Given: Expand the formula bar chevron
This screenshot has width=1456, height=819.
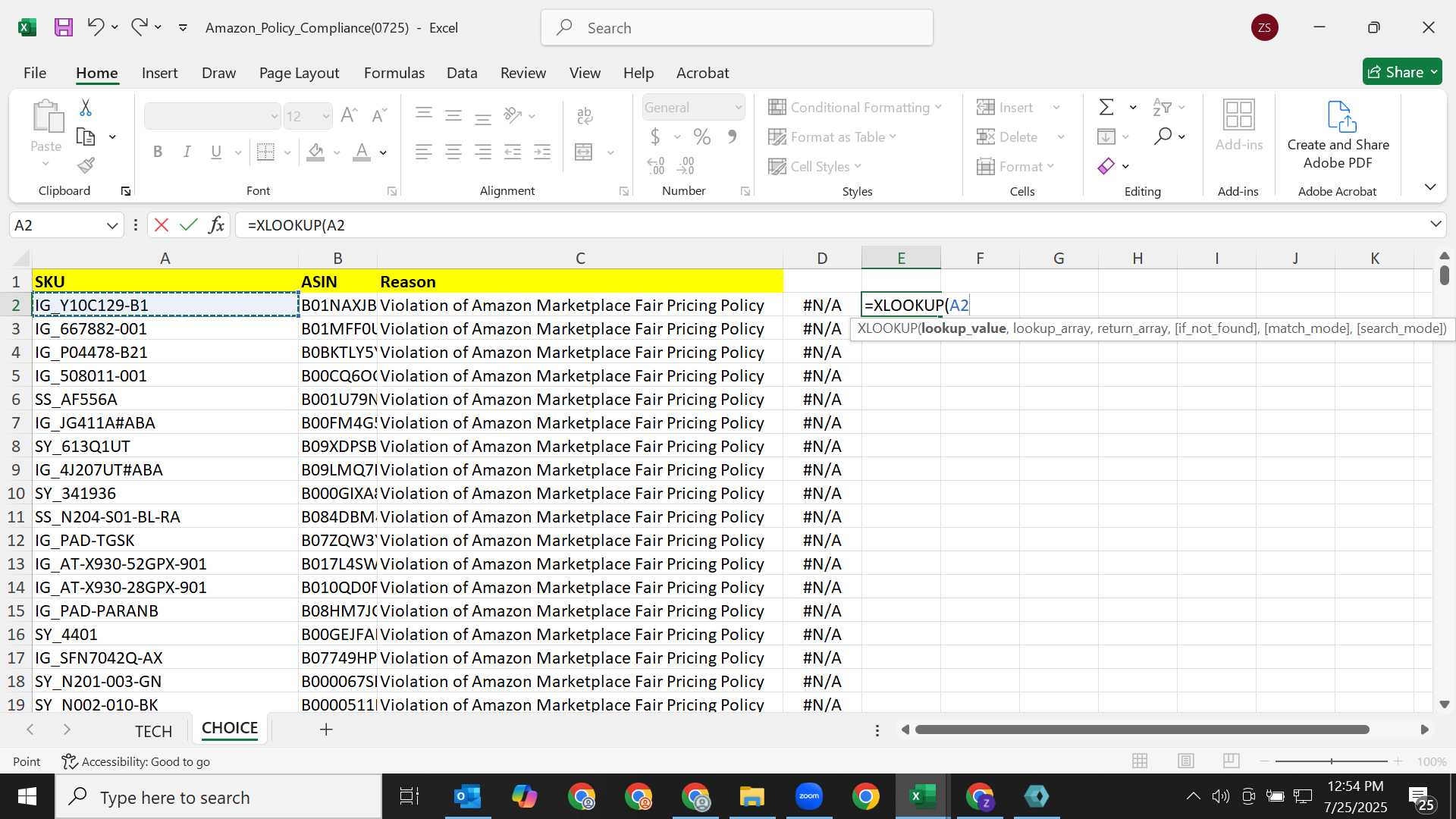Looking at the screenshot, I should tap(1436, 224).
